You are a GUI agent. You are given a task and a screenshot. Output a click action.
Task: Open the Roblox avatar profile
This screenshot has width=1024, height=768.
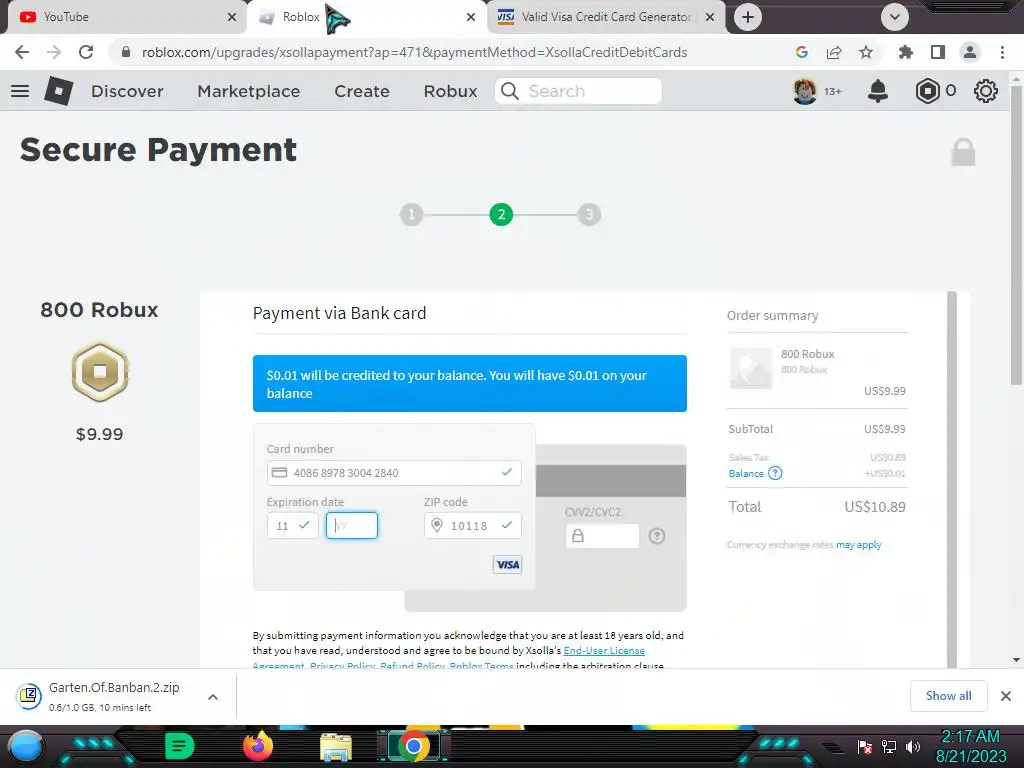pyautogui.click(x=805, y=91)
